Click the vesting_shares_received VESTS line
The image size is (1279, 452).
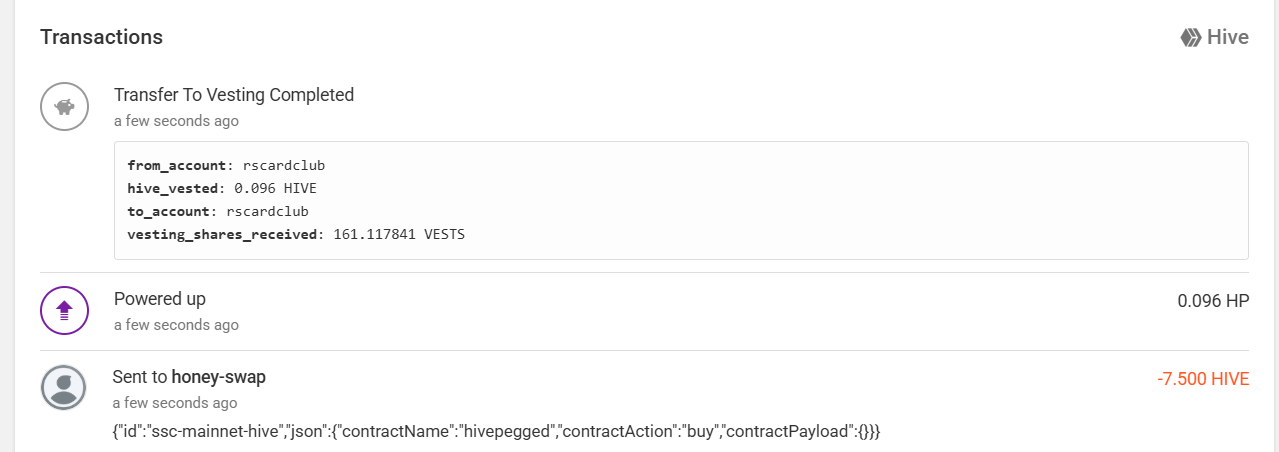pos(296,235)
